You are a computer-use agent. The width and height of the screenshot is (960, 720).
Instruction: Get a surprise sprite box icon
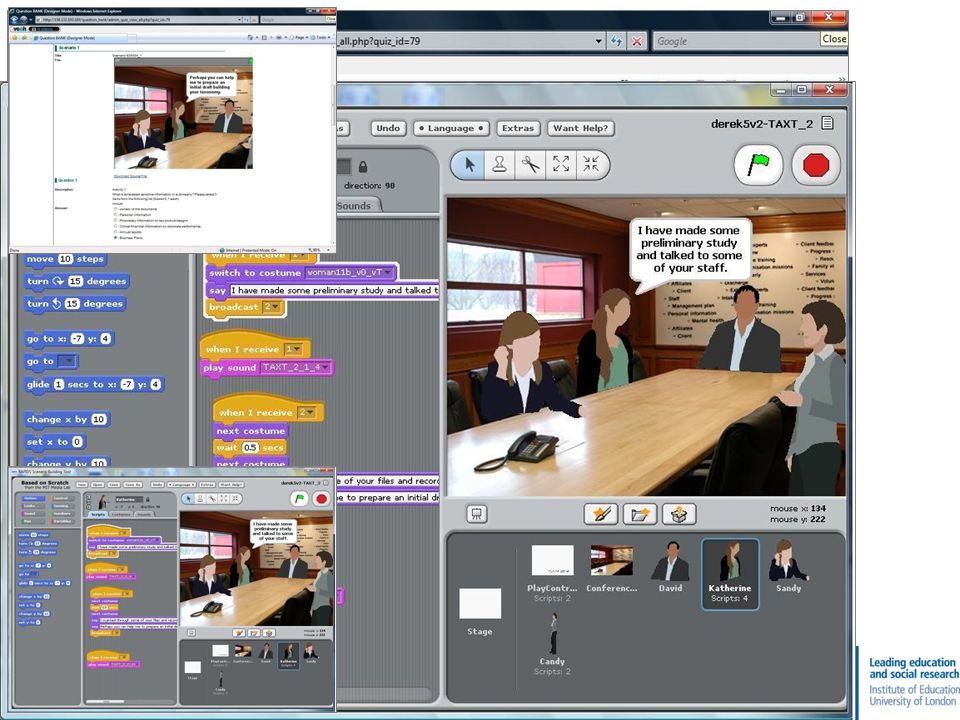(679, 514)
